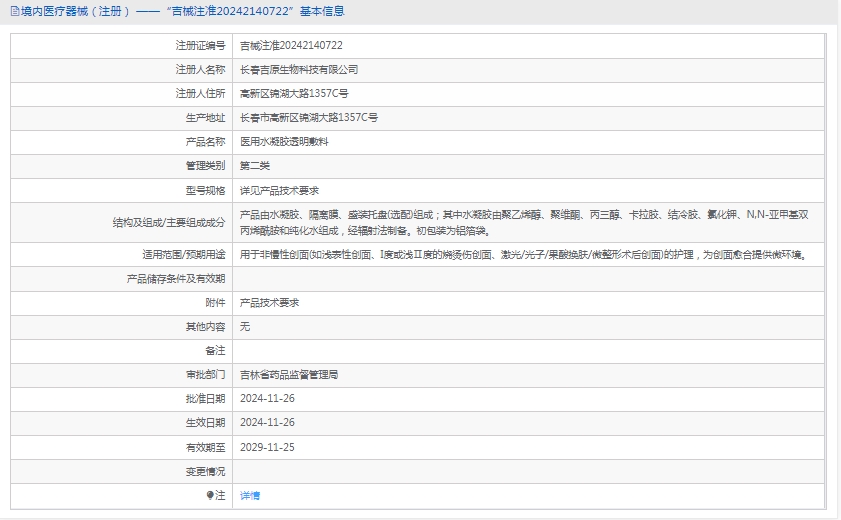
Task: Click registrant name 长春吉原生物科技有限公司
Action: (x=299, y=70)
